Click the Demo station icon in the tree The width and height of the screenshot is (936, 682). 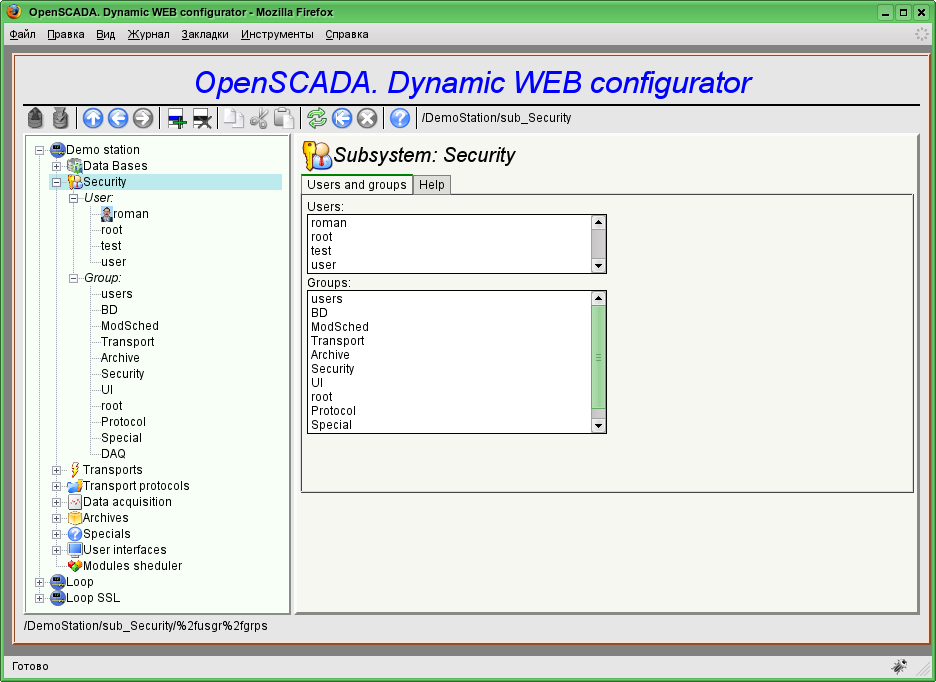[58, 149]
